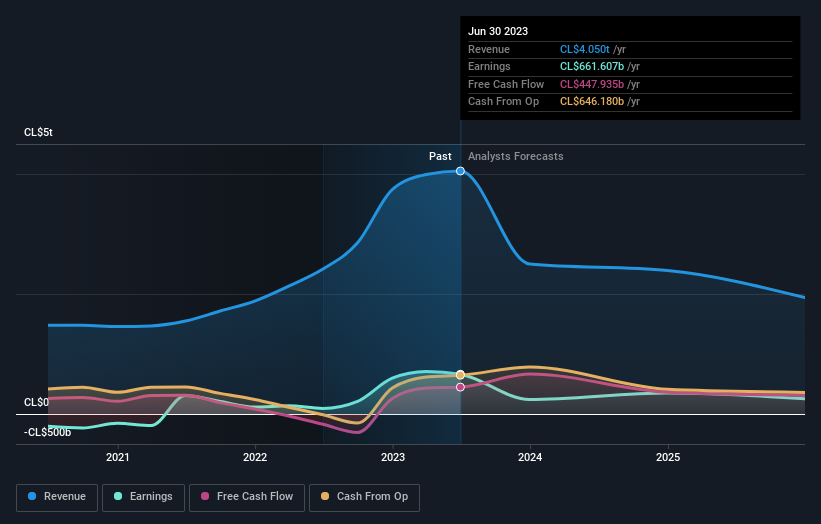
Task: Toggle the Earnings legend button
Action: (x=143, y=497)
